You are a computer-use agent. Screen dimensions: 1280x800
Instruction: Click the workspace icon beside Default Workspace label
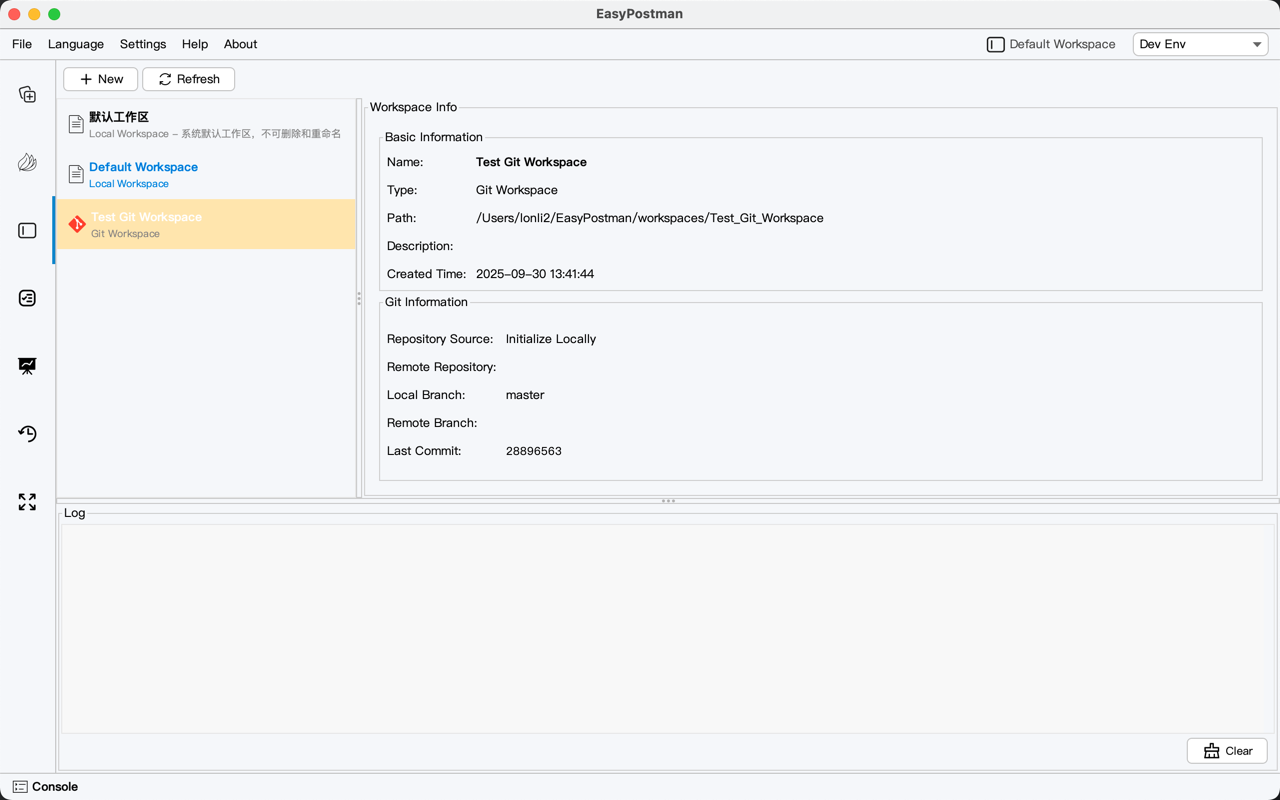point(995,44)
